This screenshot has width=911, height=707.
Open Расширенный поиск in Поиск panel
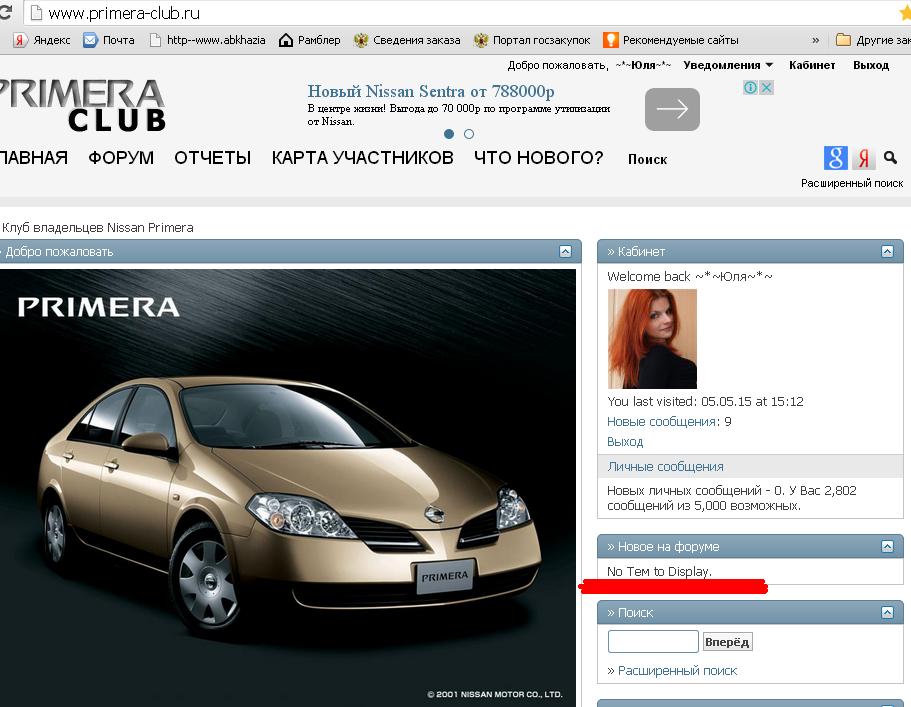pyautogui.click(x=677, y=671)
